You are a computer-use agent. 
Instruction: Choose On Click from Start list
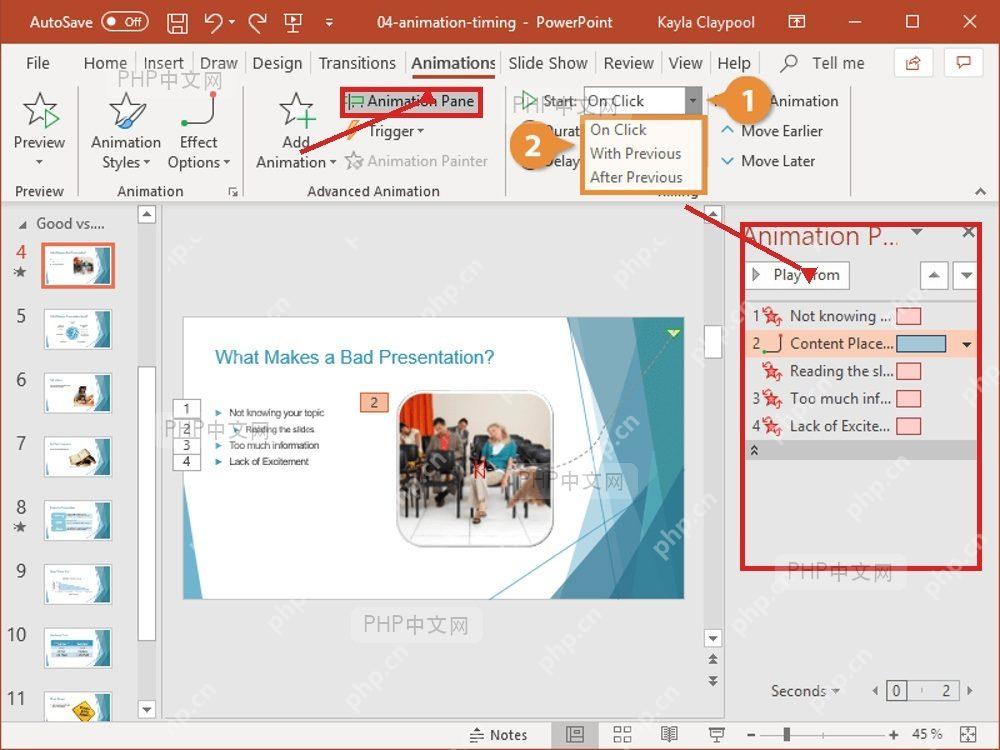[x=618, y=129]
